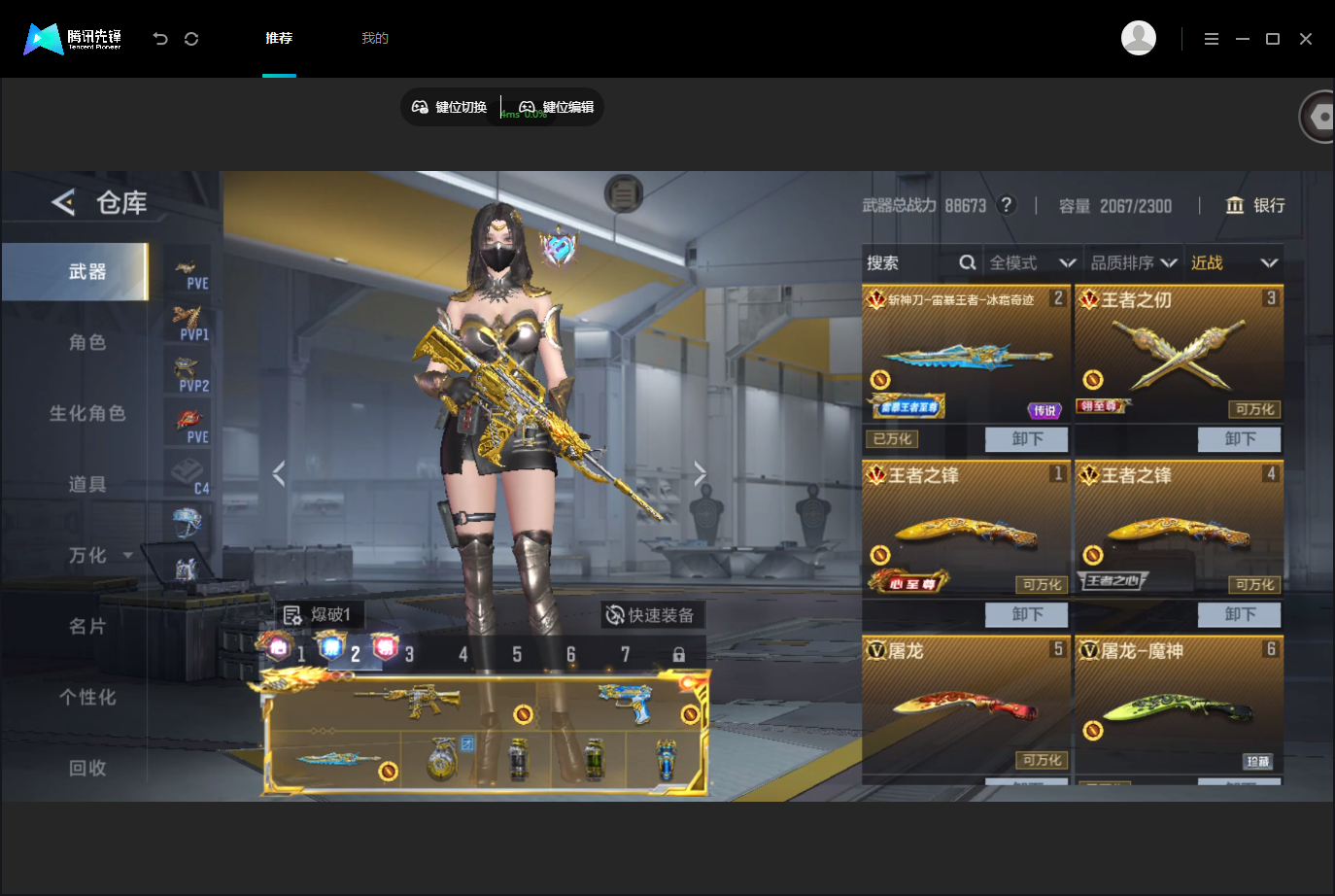1335x896 pixels.
Task: Open the 近战 weapon type dropdown
Action: point(1234,262)
